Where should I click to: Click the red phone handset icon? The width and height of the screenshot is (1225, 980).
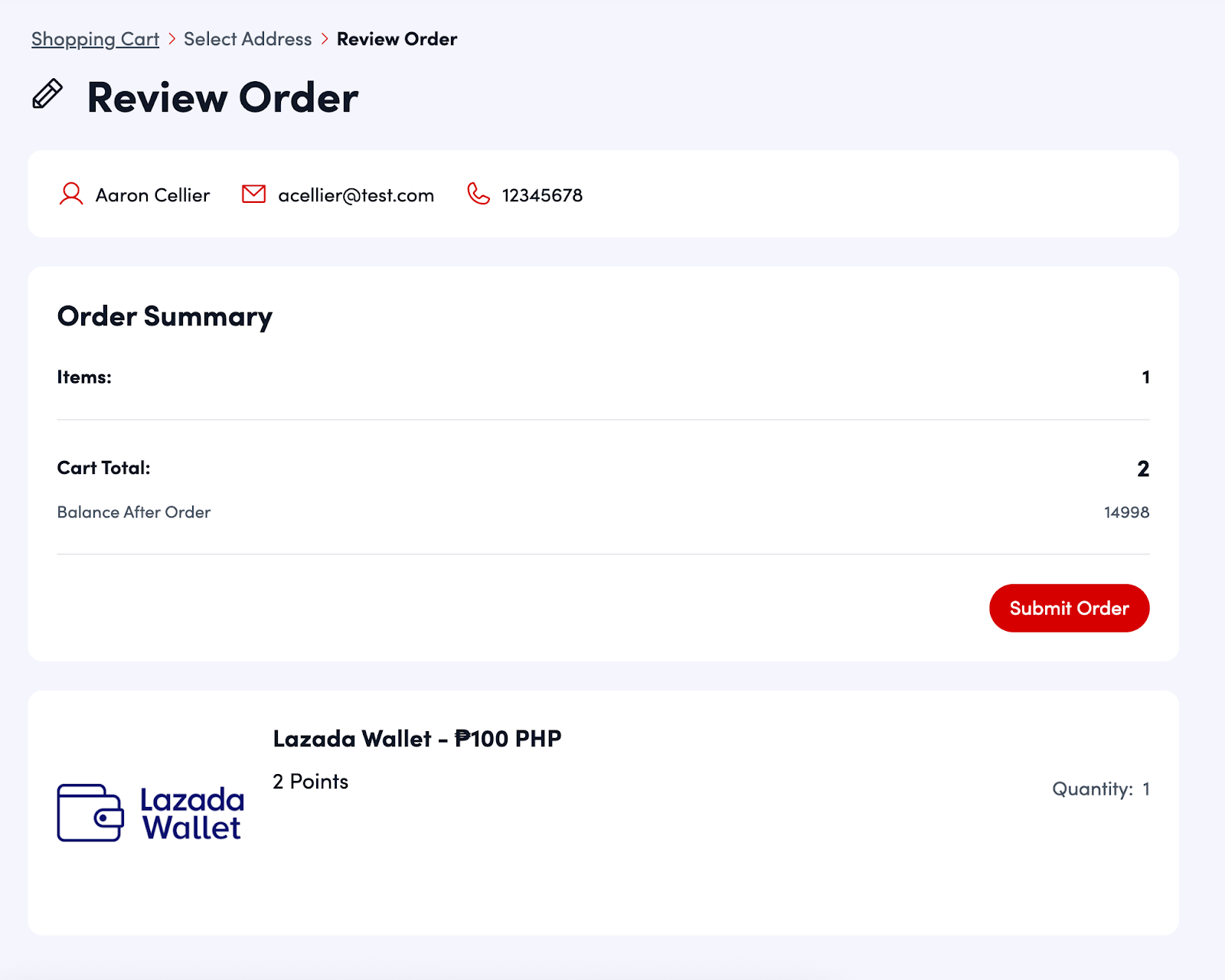(479, 194)
